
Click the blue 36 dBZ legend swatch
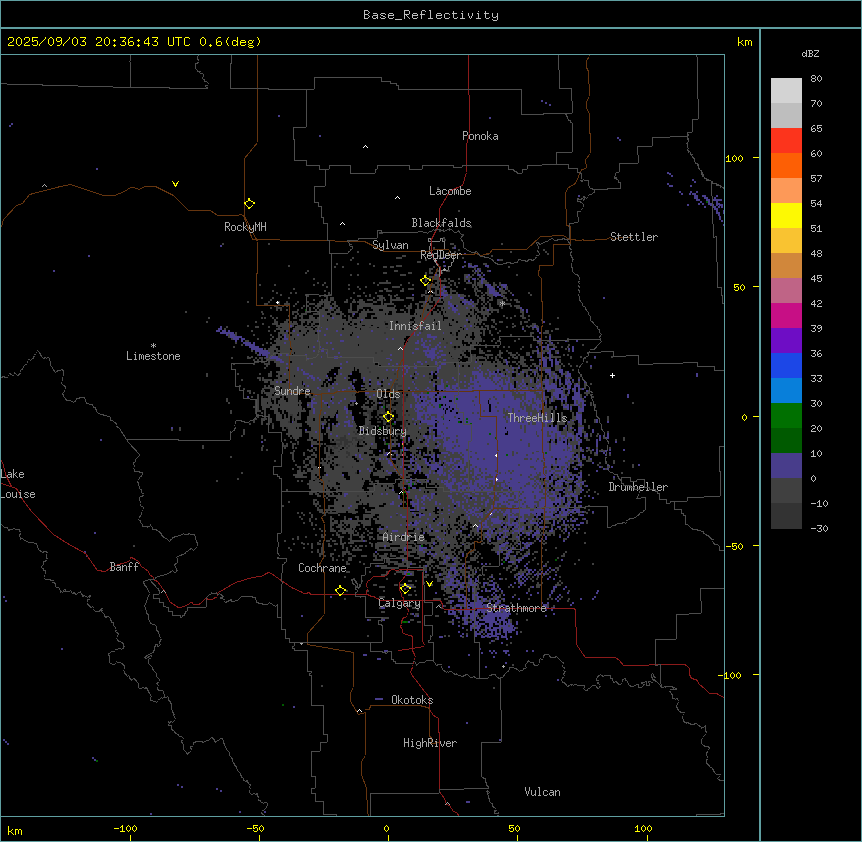pyautogui.click(x=786, y=365)
